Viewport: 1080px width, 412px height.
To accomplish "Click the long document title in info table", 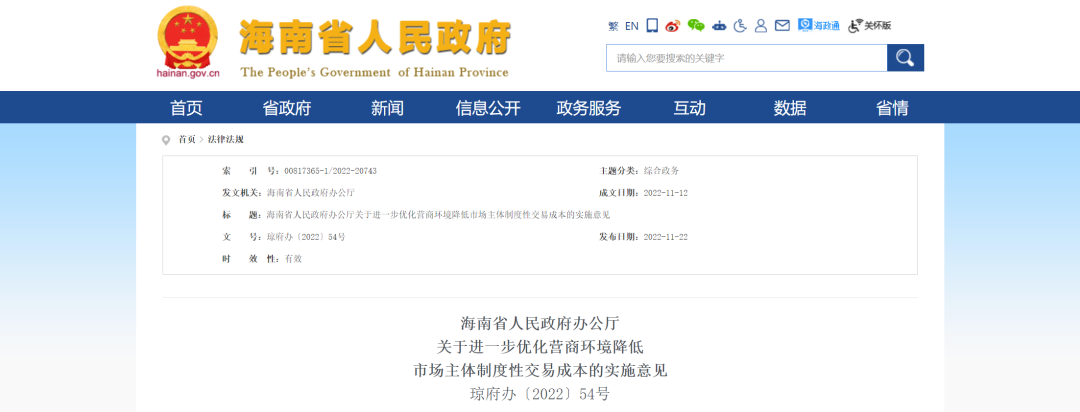I will tap(438, 215).
